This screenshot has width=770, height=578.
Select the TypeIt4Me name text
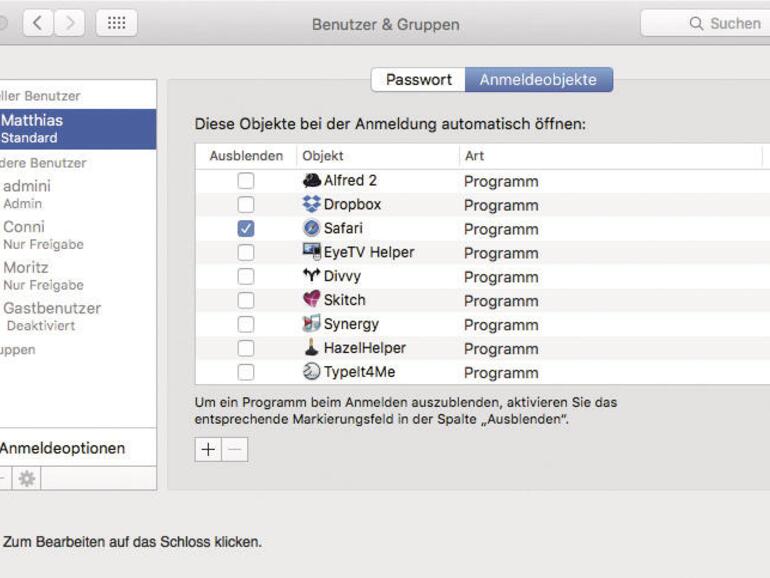pyautogui.click(x=359, y=372)
